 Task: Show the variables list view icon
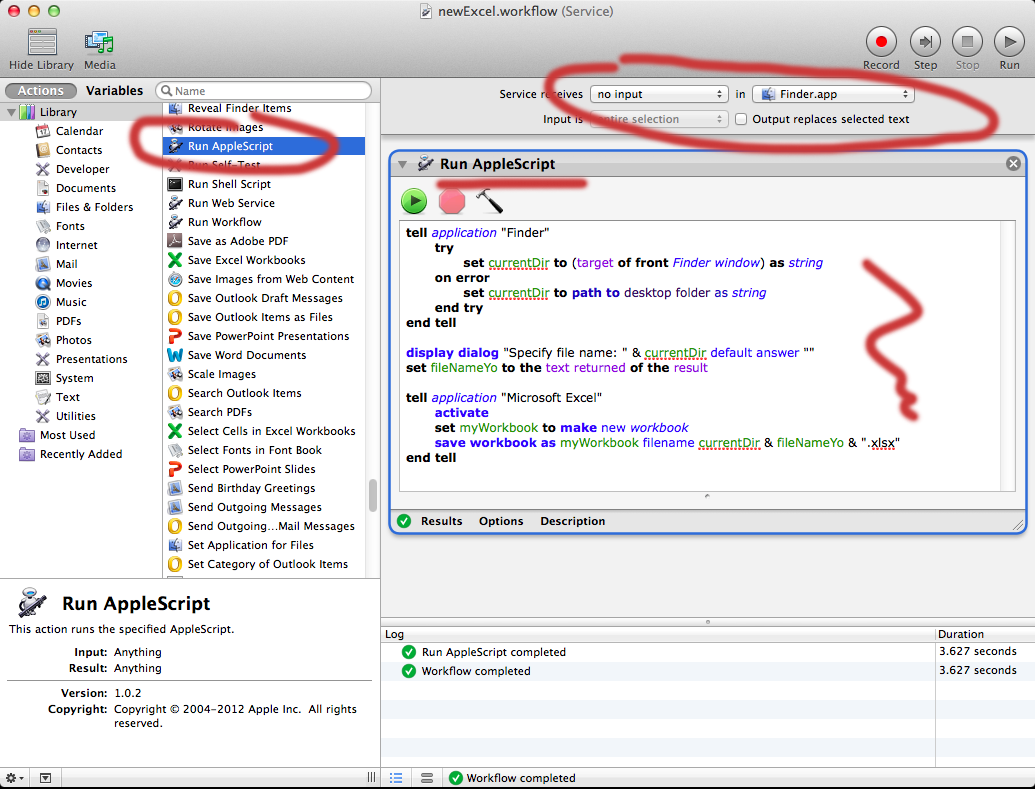pyautogui.click(x=427, y=778)
